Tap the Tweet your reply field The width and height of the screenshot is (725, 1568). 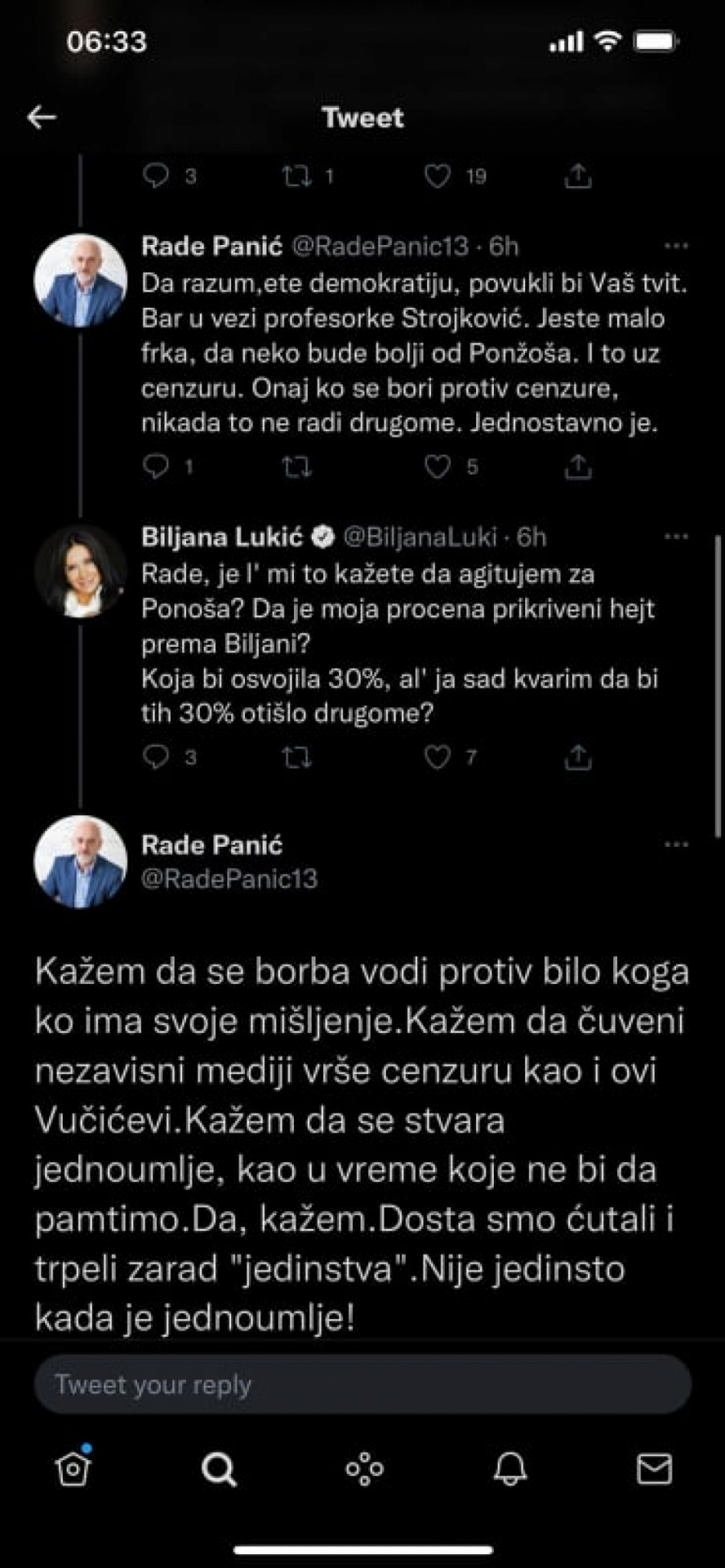[362, 1383]
